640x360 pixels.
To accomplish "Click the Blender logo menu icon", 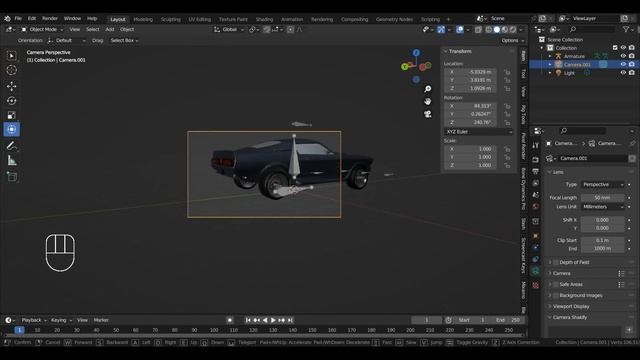I will click(7, 18).
